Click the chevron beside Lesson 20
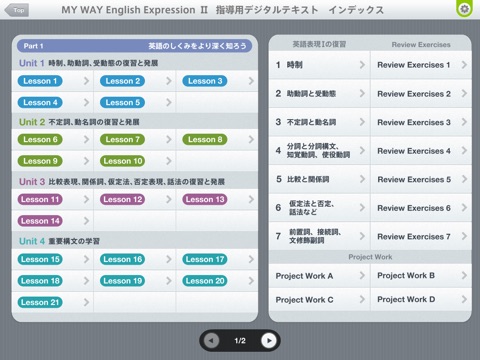 click(251, 281)
